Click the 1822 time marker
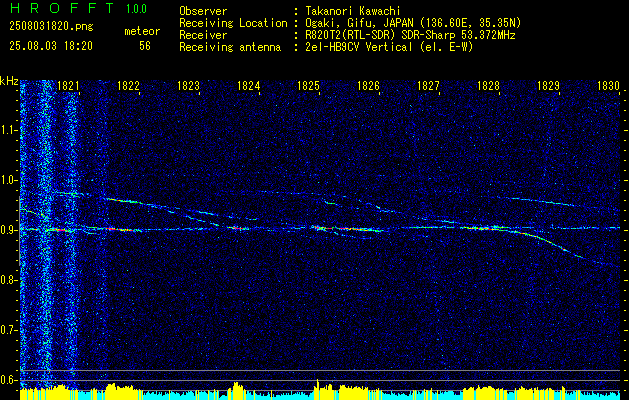The image size is (629, 400). 128,85
